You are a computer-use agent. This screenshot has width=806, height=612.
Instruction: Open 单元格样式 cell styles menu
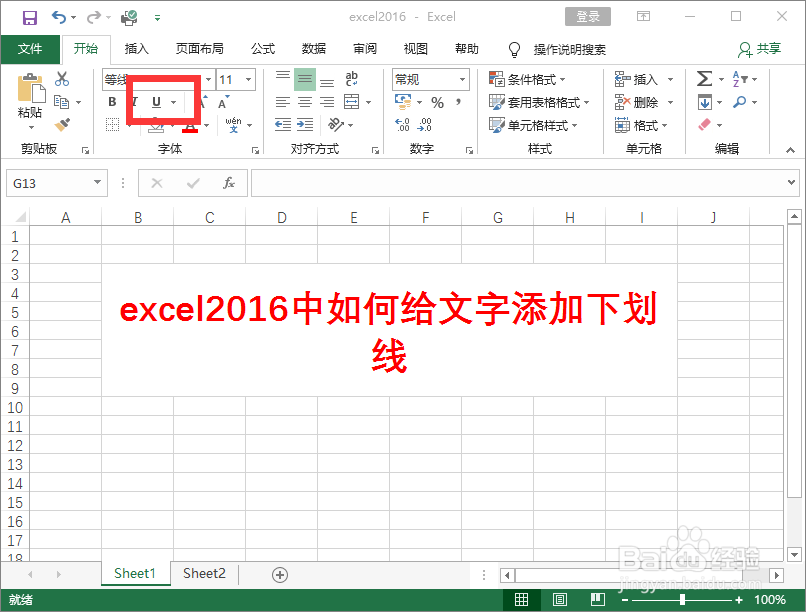(533, 125)
